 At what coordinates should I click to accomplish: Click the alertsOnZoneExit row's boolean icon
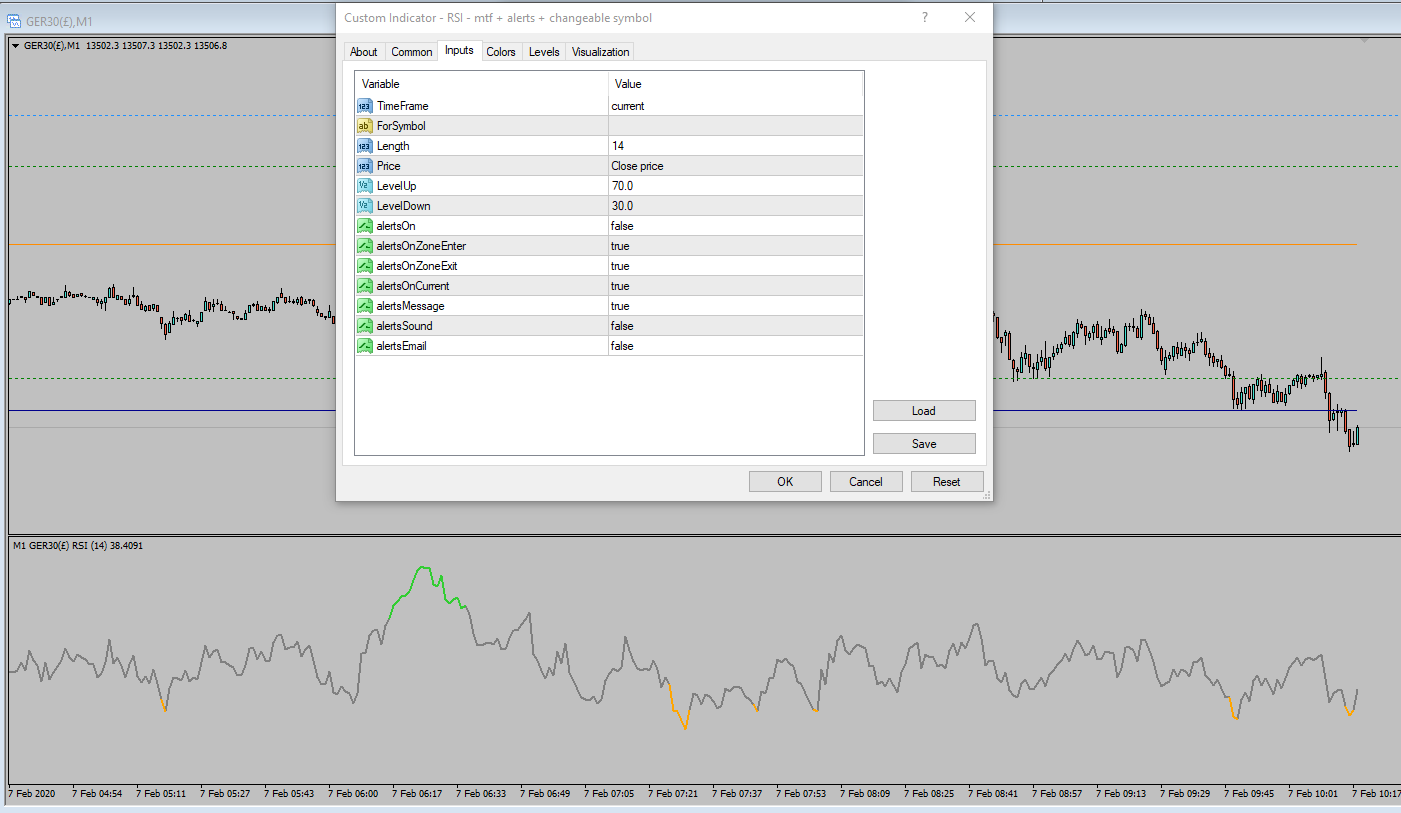[x=365, y=266]
